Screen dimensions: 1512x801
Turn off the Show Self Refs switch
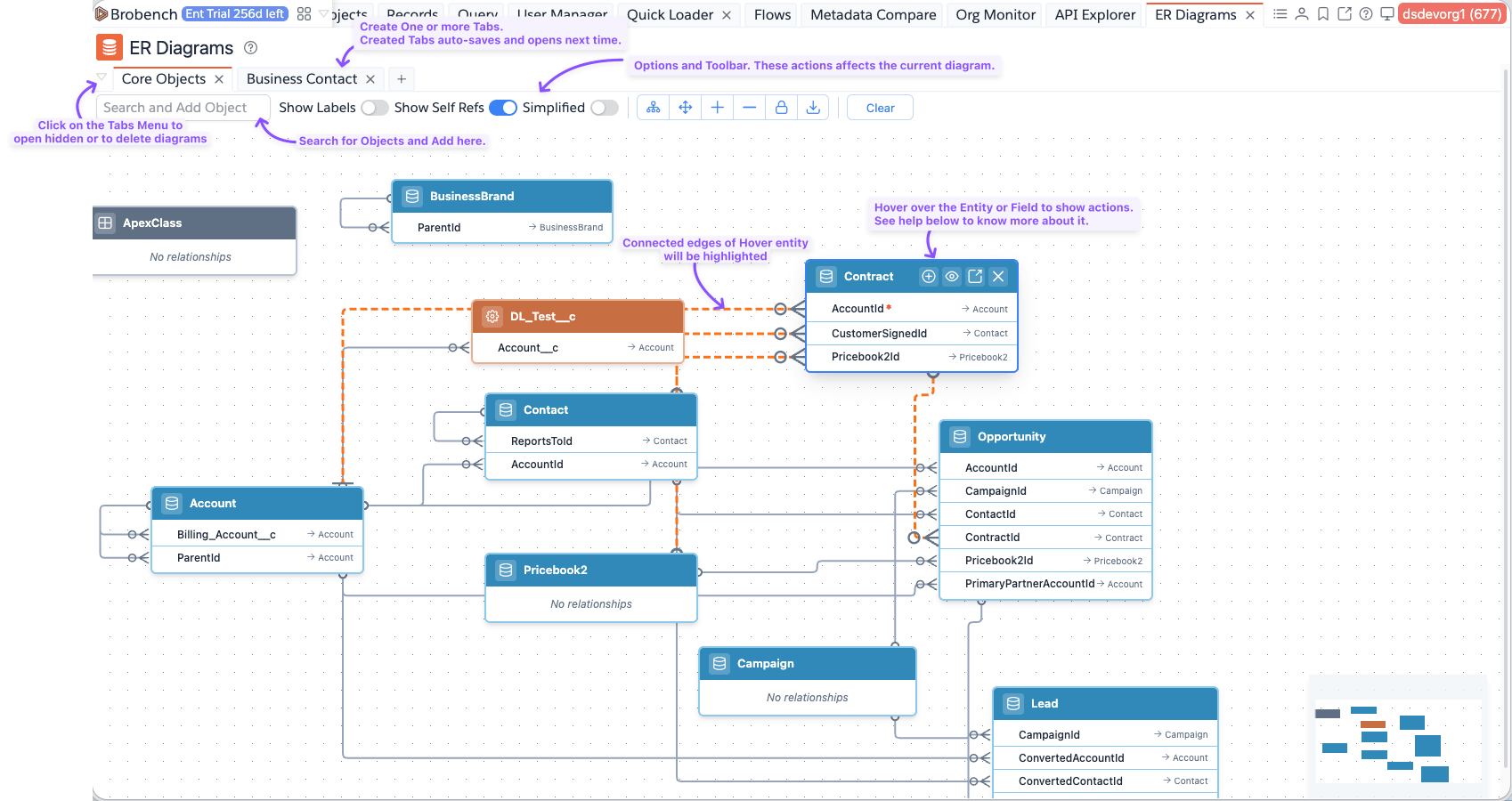pyautogui.click(x=503, y=108)
